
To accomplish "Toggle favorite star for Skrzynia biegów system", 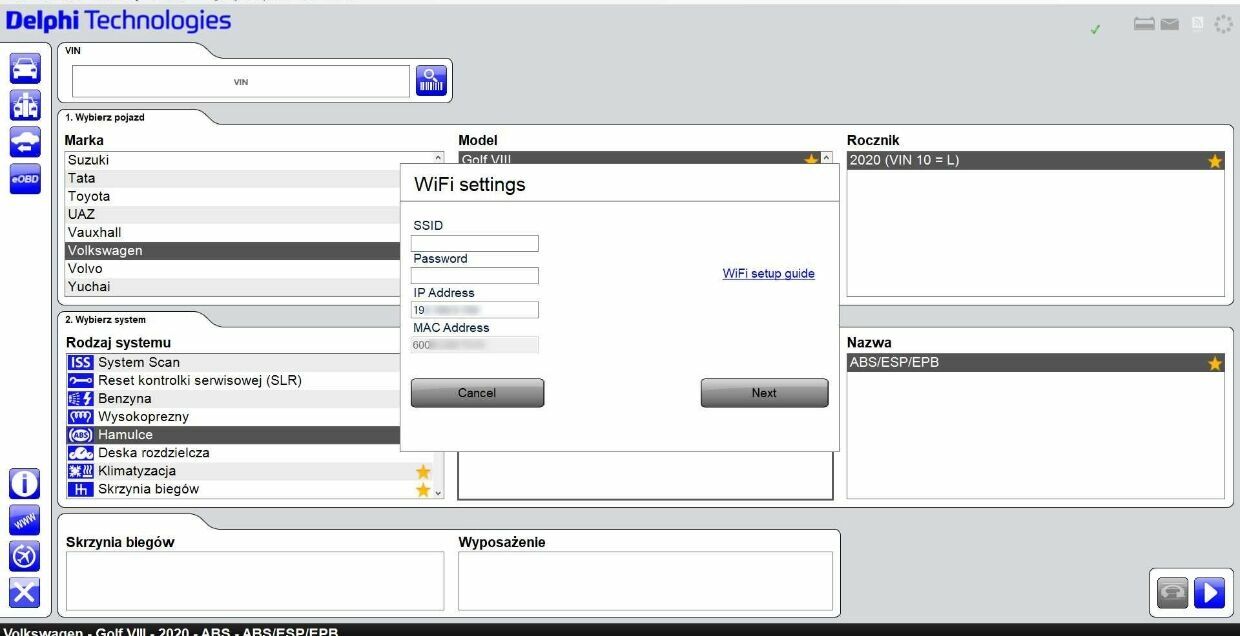I will pos(423,489).
